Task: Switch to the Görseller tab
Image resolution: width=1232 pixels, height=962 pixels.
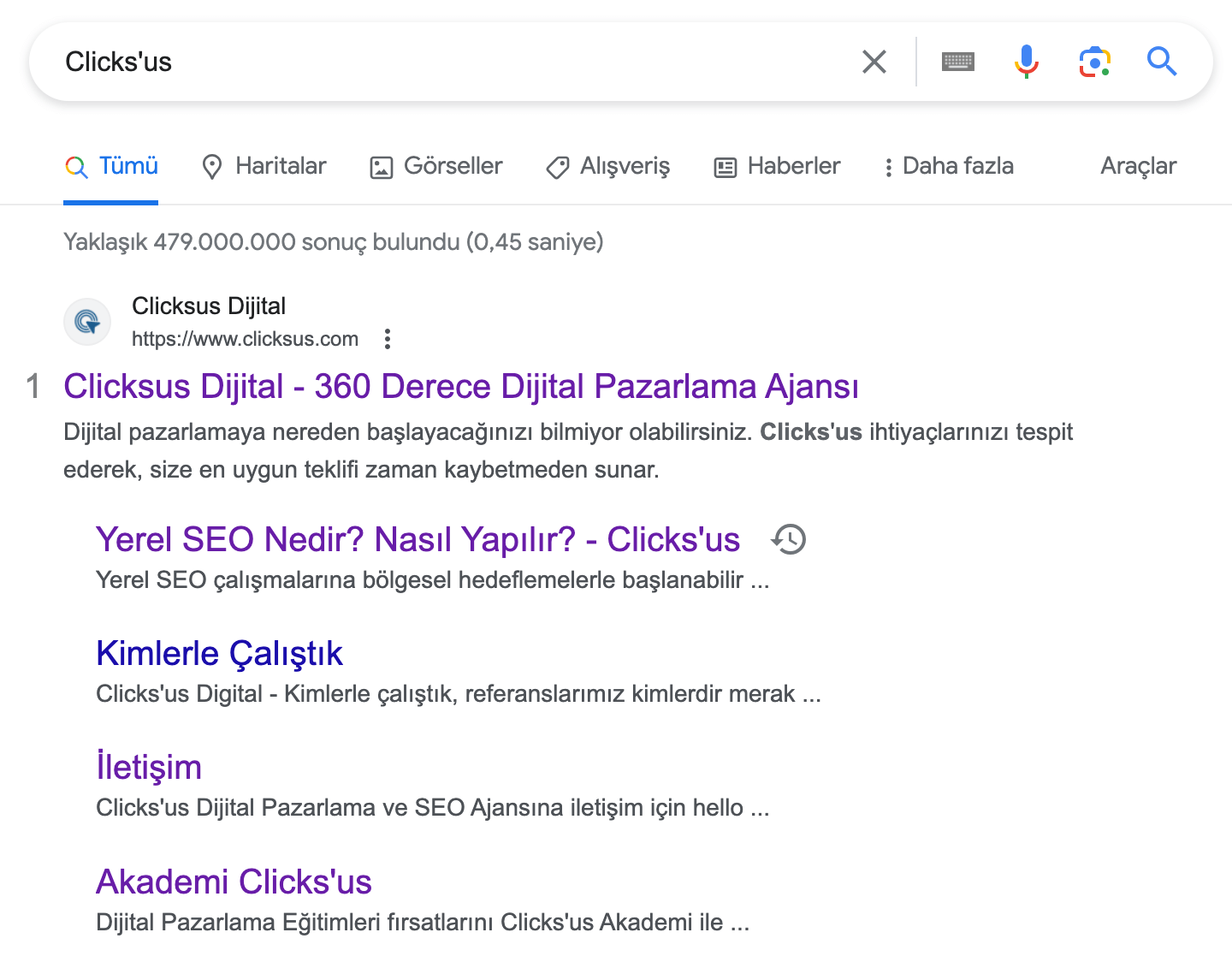Action: click(436, 166)
